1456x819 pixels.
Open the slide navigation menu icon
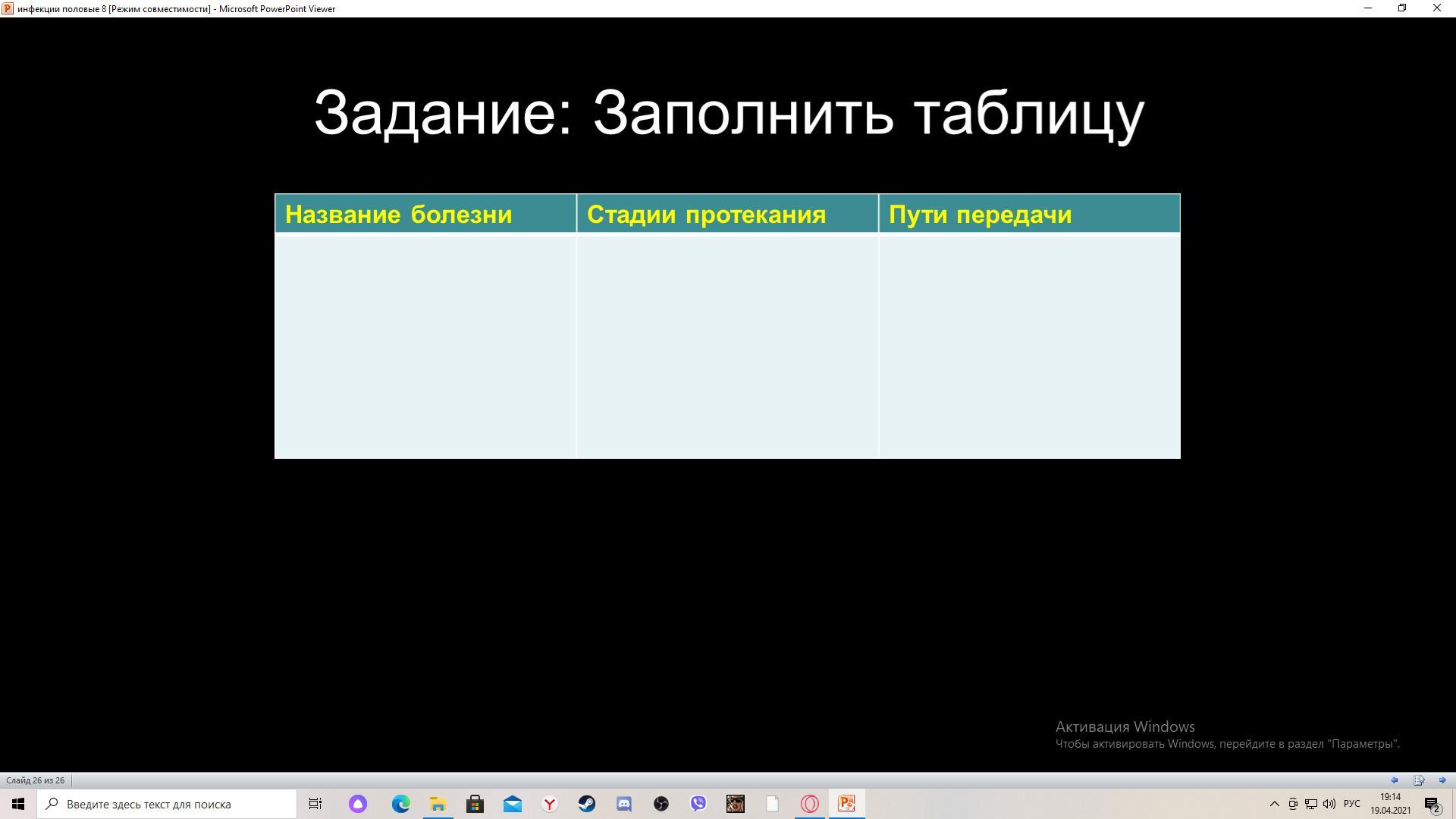click(x=1418, y=780)
